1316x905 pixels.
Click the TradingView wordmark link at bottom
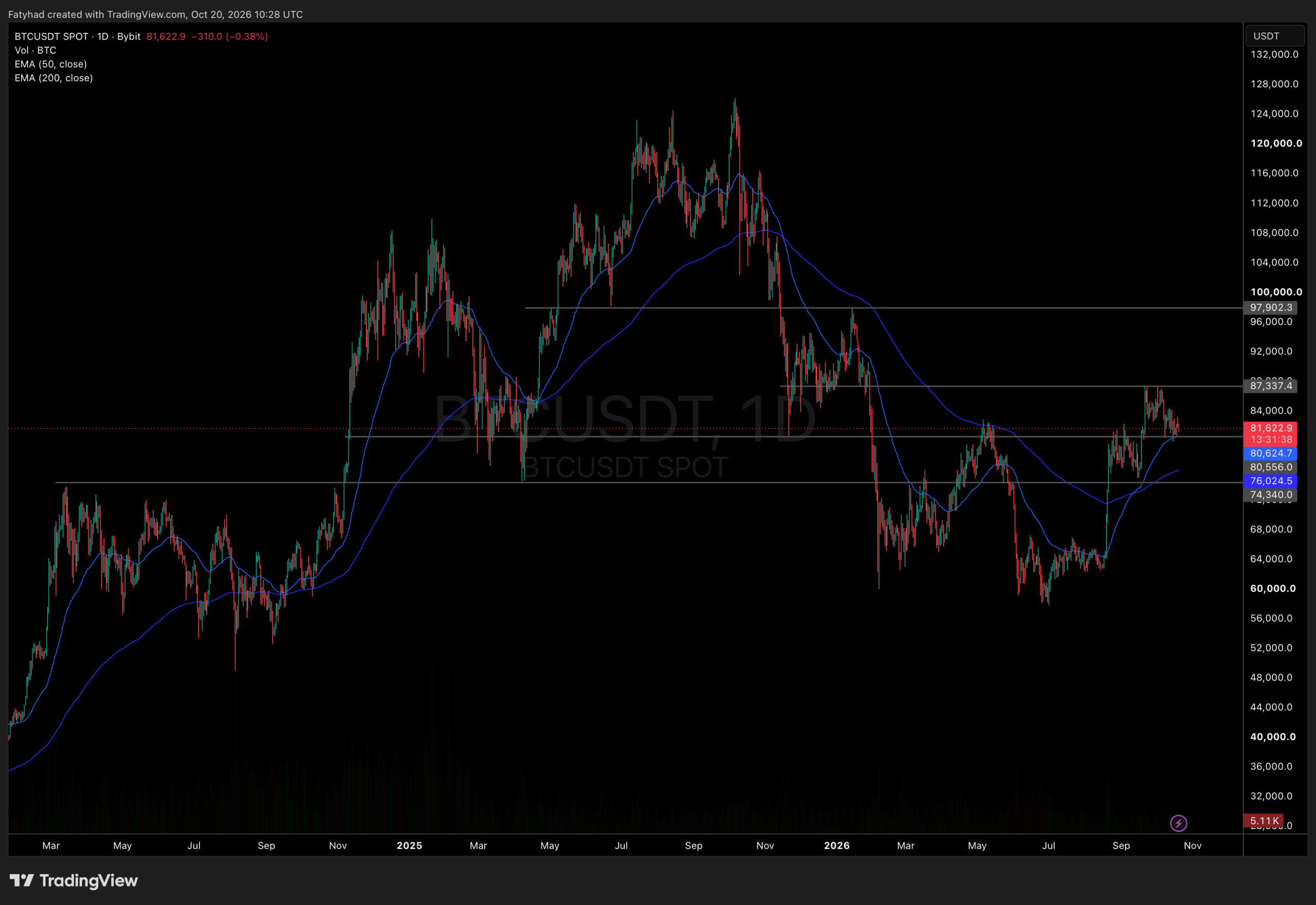tap(88, 880)
